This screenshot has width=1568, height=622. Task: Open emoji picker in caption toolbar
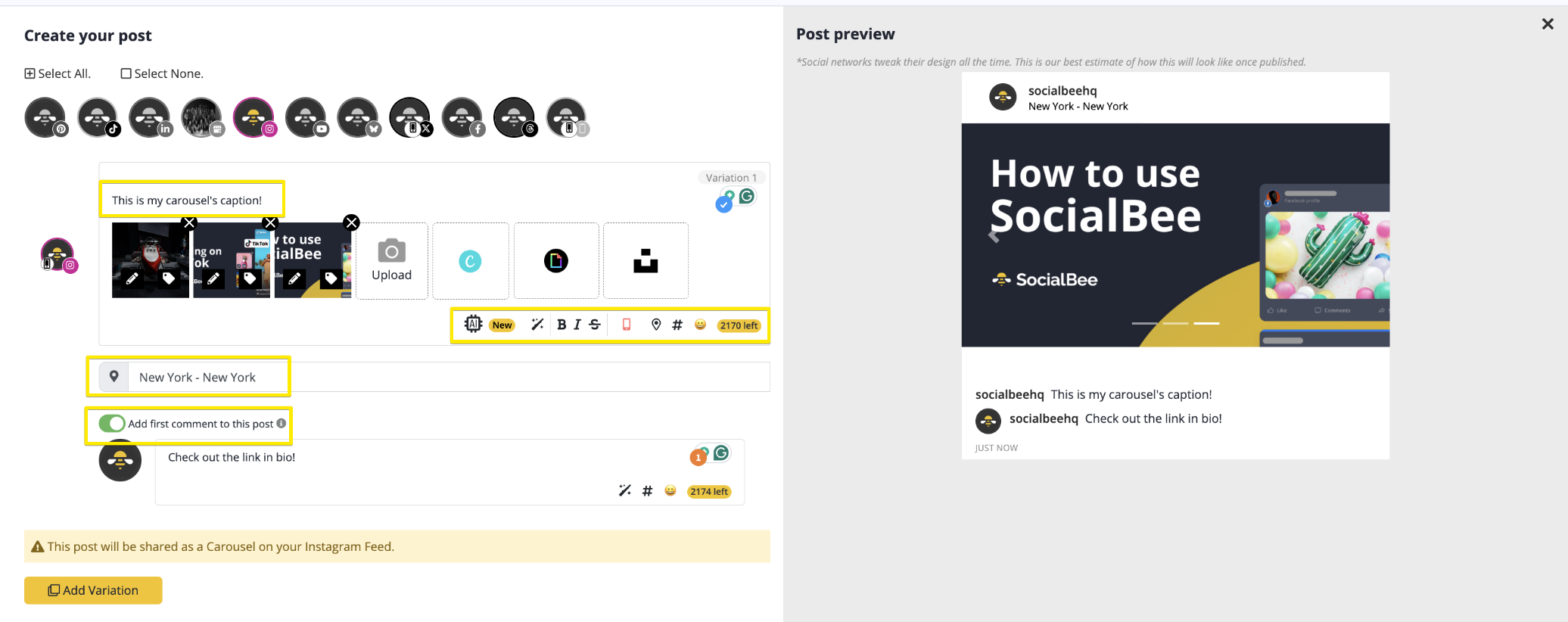pyautogui.click(x=701, y=325)
